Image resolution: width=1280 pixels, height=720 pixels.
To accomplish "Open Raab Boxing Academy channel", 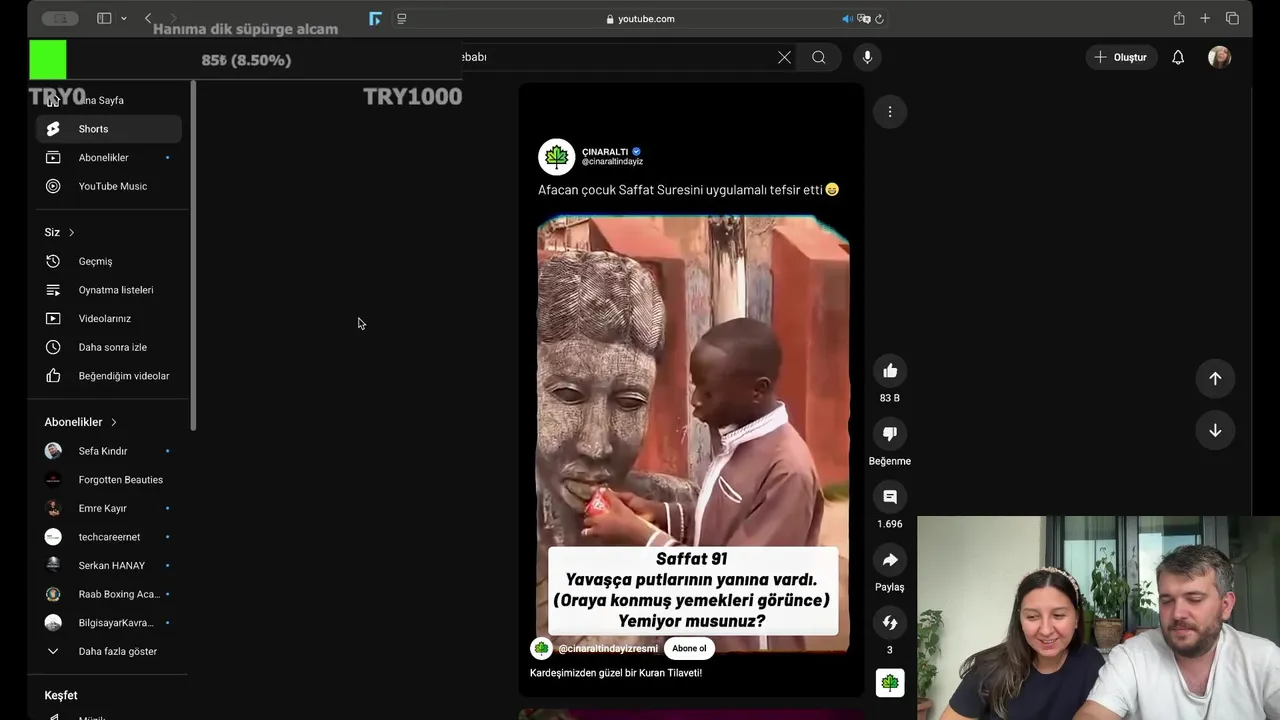I will coord(109,594).
